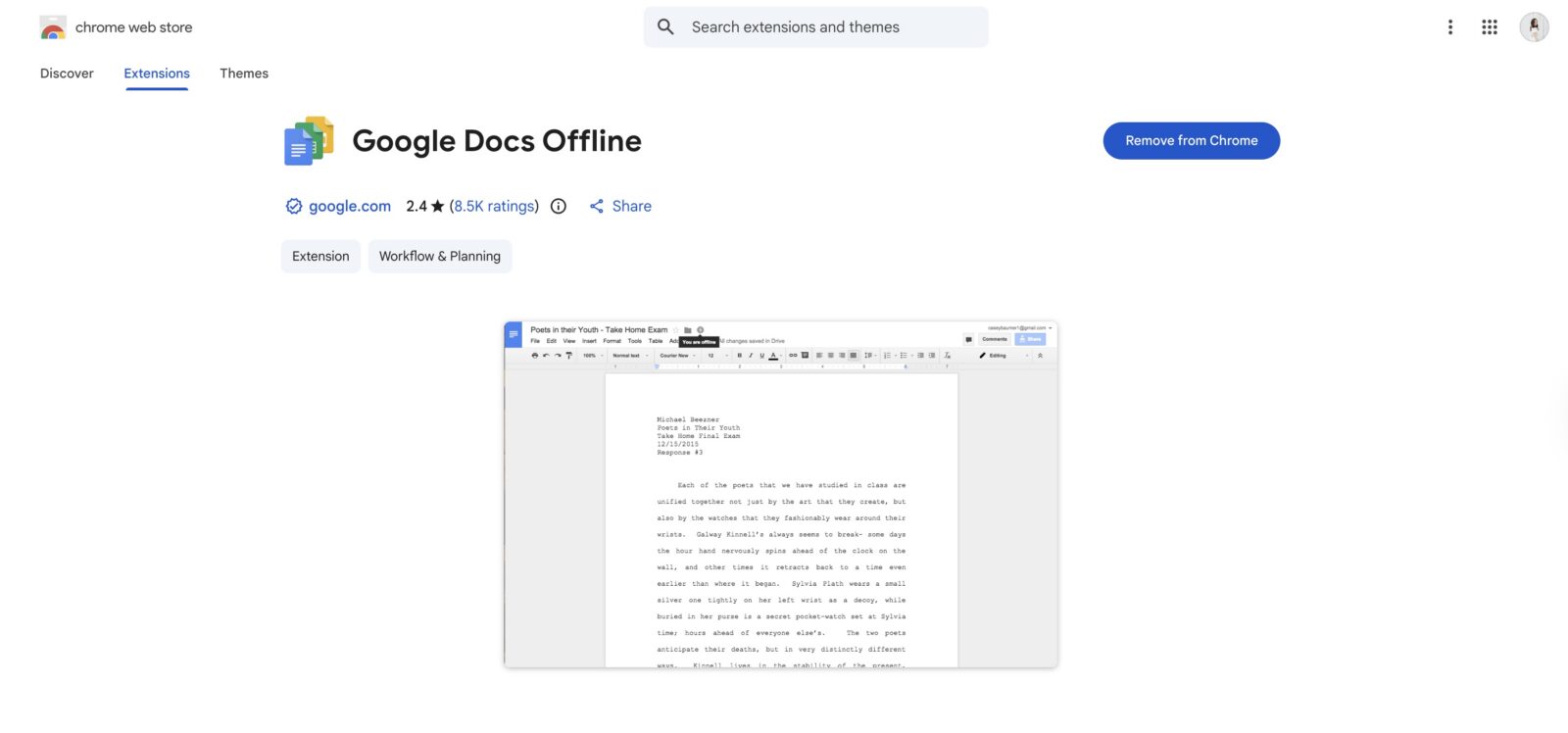Focus the Search extensions and themes field
1568x733 pixels.
click(815, 27)
